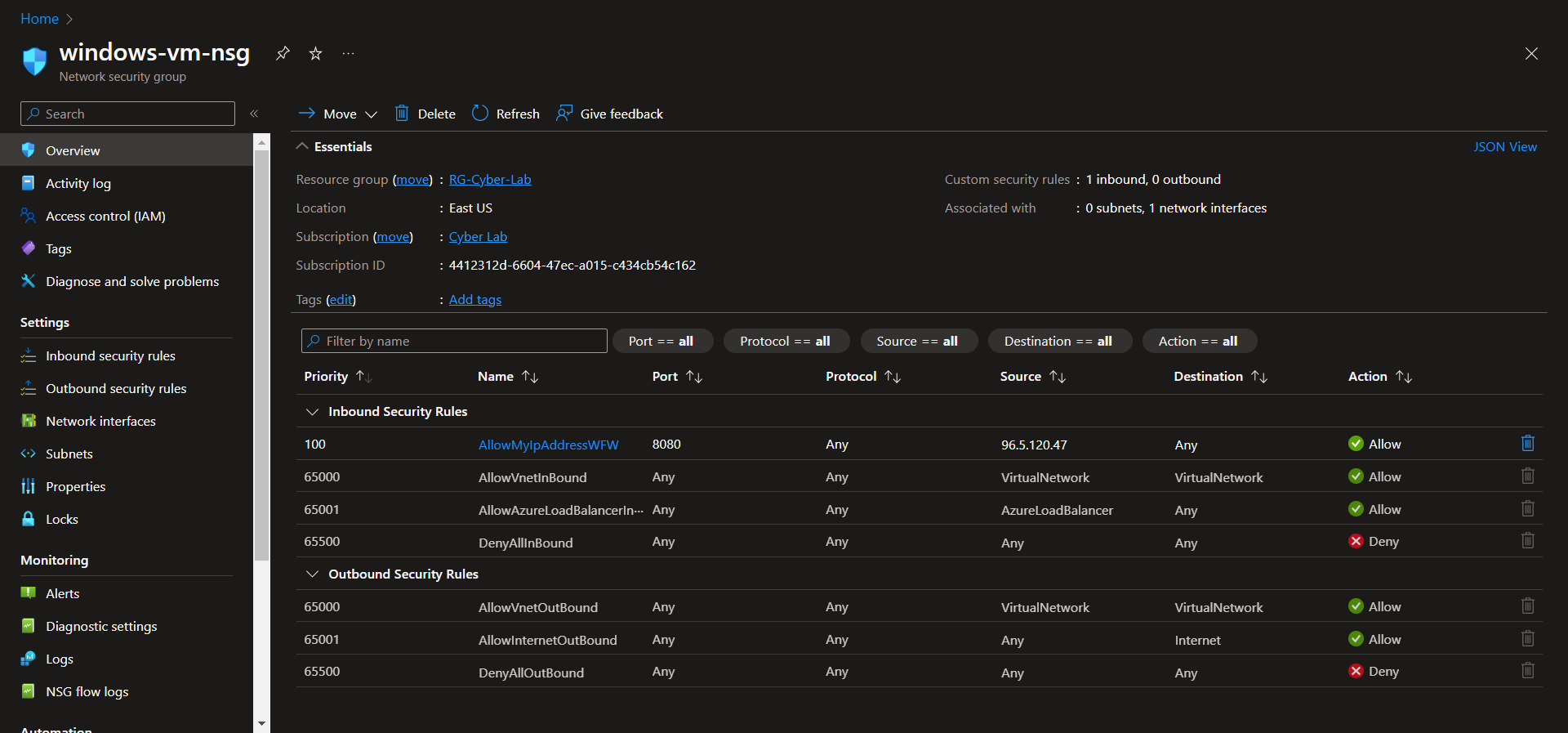
Task: Open Action == all filter
Action: click(1199, 341)
